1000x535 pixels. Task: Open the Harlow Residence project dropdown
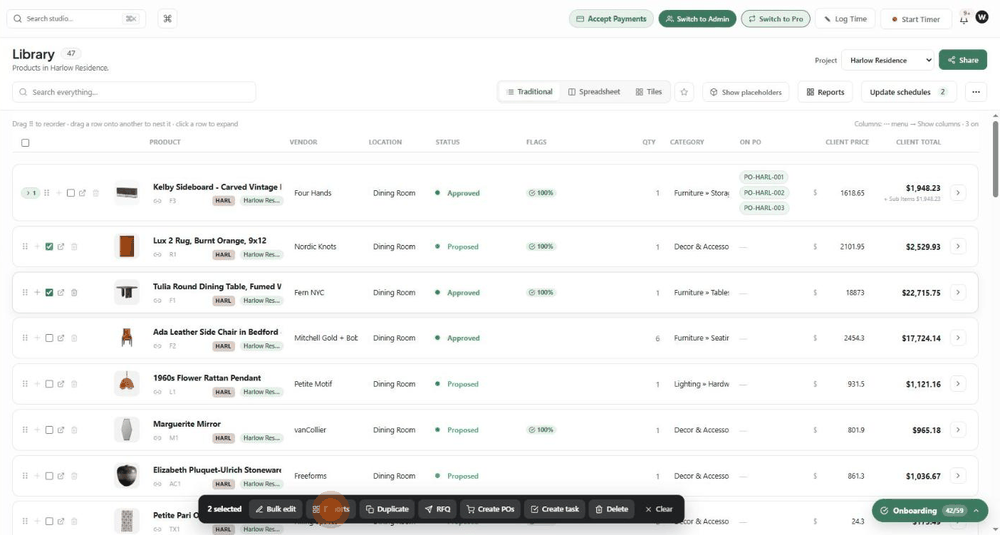[888, 60]
